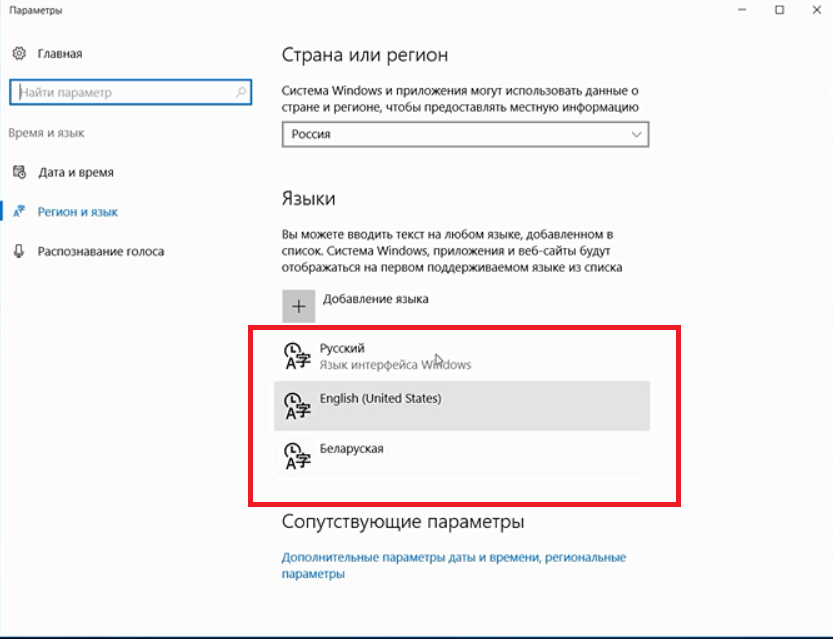
Task: Click the magnifier icon in the search box
Action: (x=240, y=92)
